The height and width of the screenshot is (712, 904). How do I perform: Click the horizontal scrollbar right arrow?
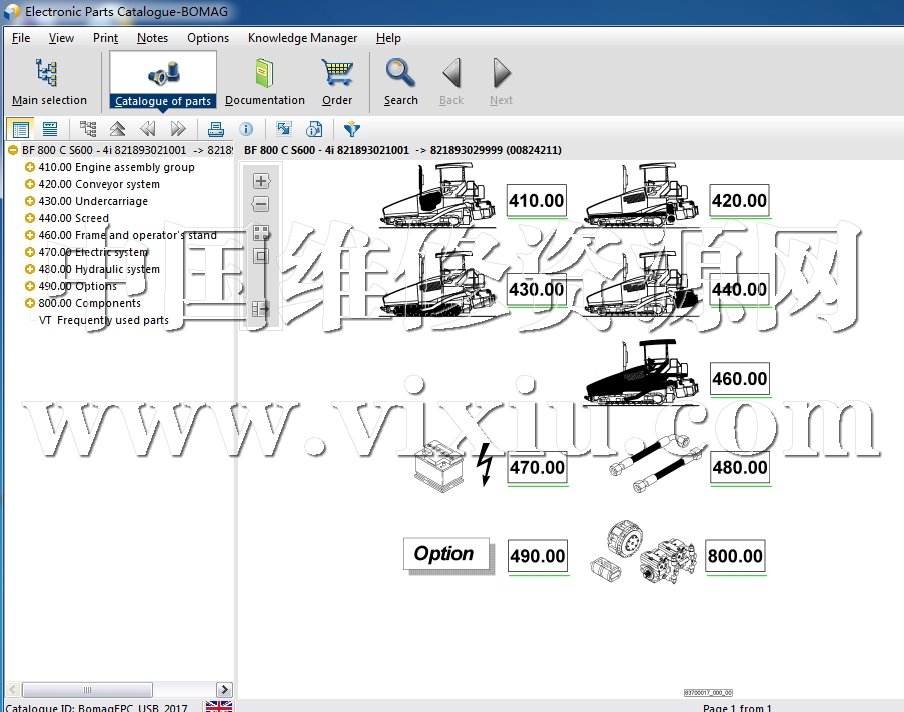click(224, 690)
